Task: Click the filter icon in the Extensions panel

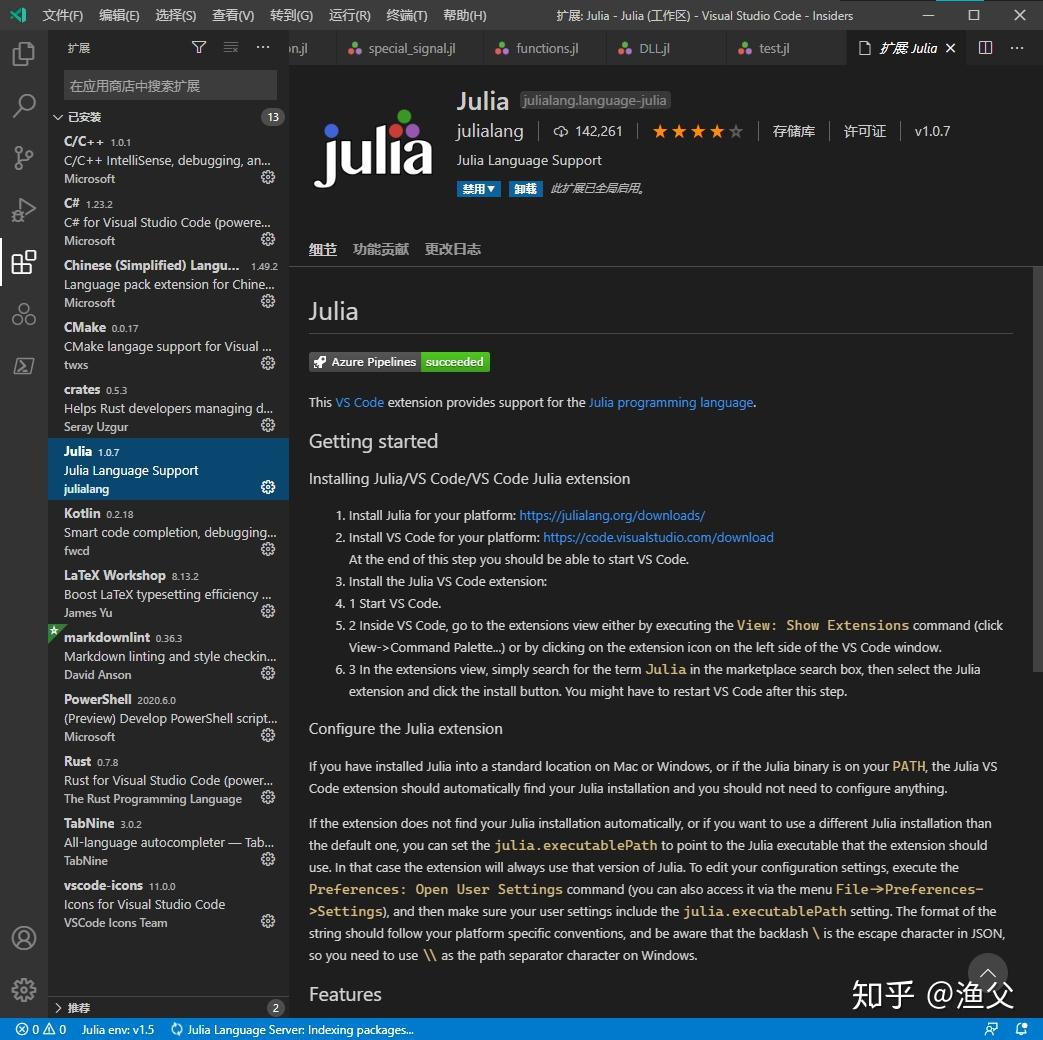Action: pos(199,47)
